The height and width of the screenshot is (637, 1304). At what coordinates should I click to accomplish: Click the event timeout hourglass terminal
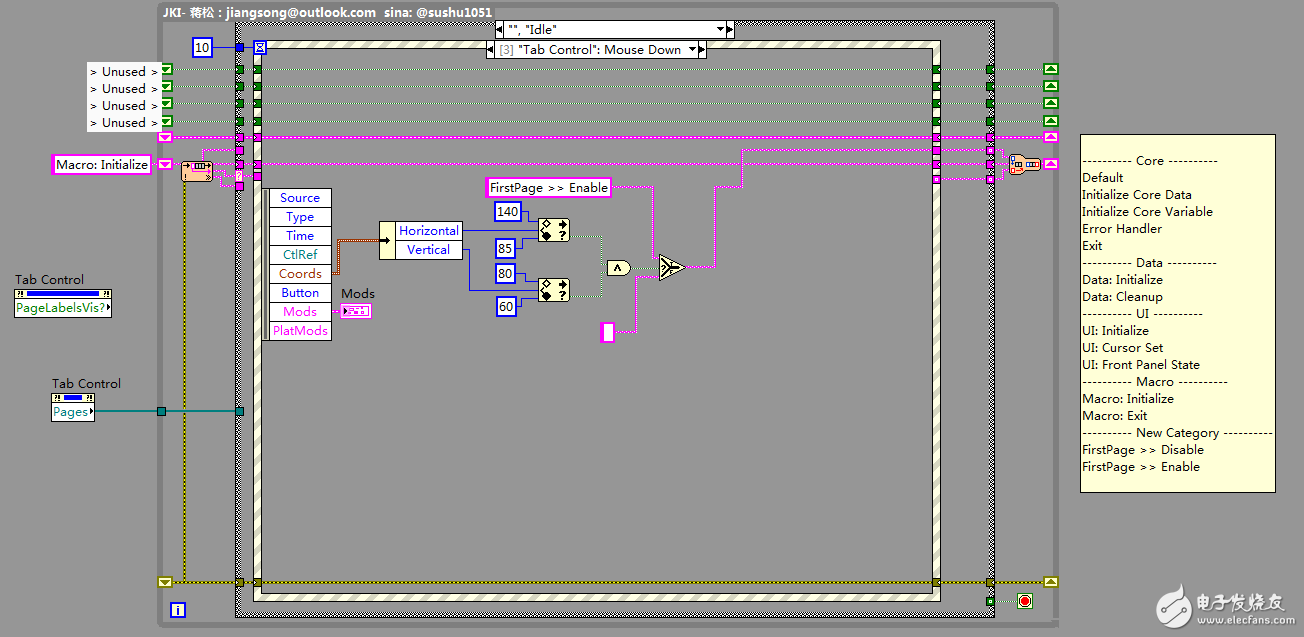click(x=260, y=47)
